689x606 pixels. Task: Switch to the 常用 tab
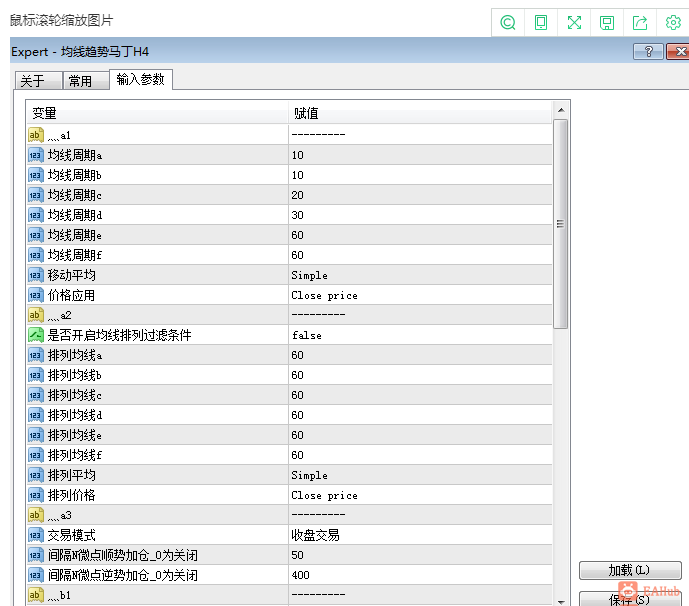click(x=86, y=81)
